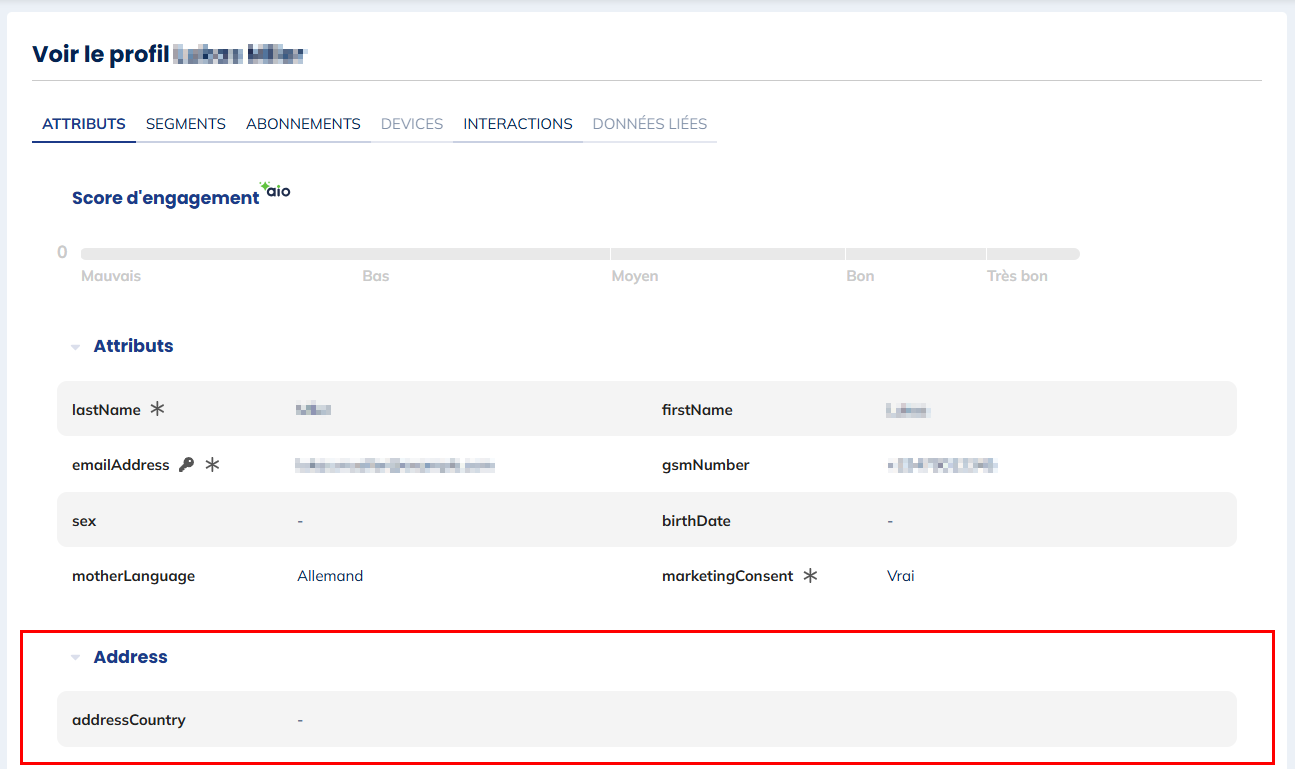Click the Très bon segment of the score bar
Viewport: 1295px width, 769px height.
(1032, 254)
